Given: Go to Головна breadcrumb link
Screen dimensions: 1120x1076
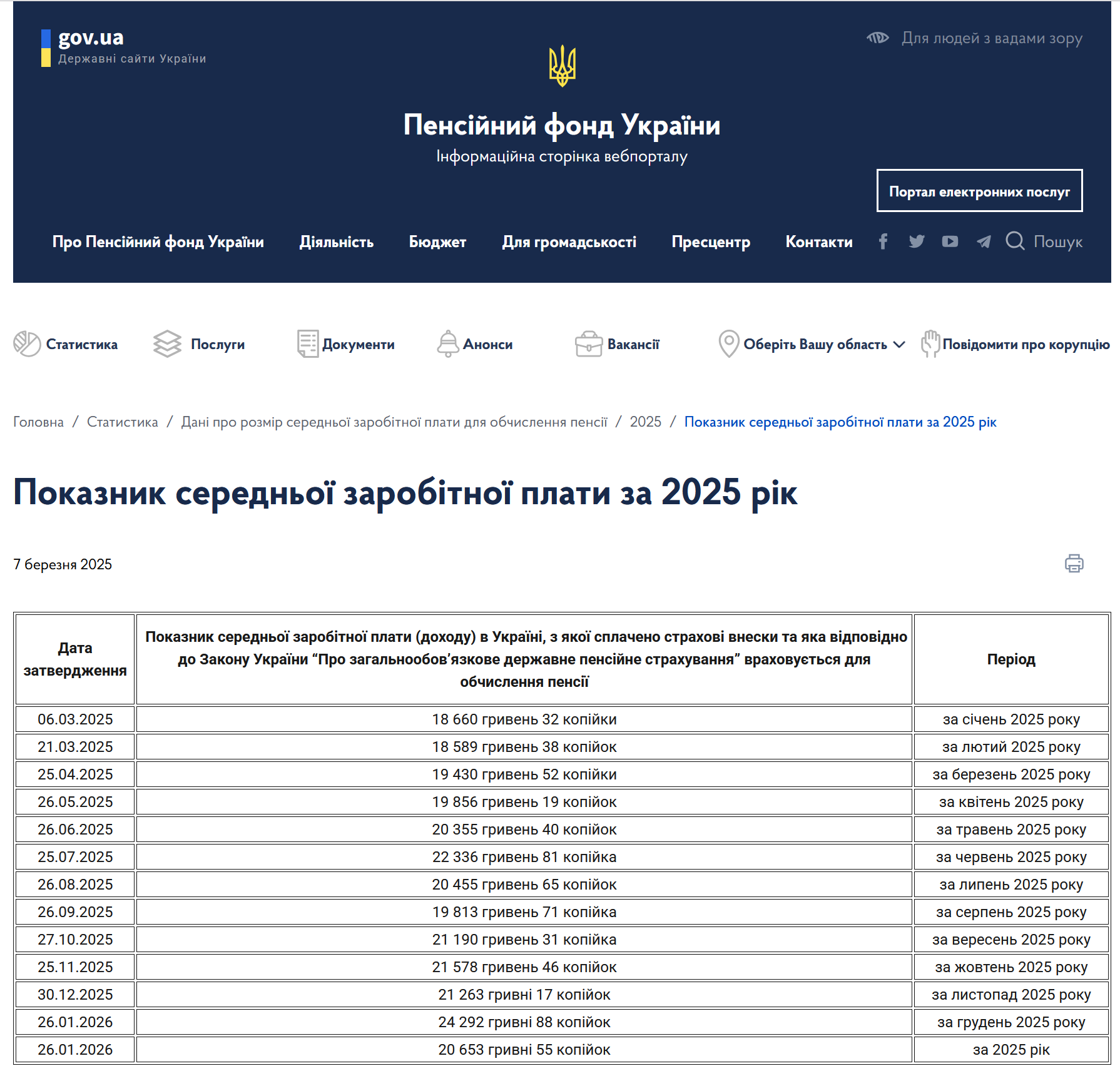Looking at the screenshot, I should pos(39,422).
